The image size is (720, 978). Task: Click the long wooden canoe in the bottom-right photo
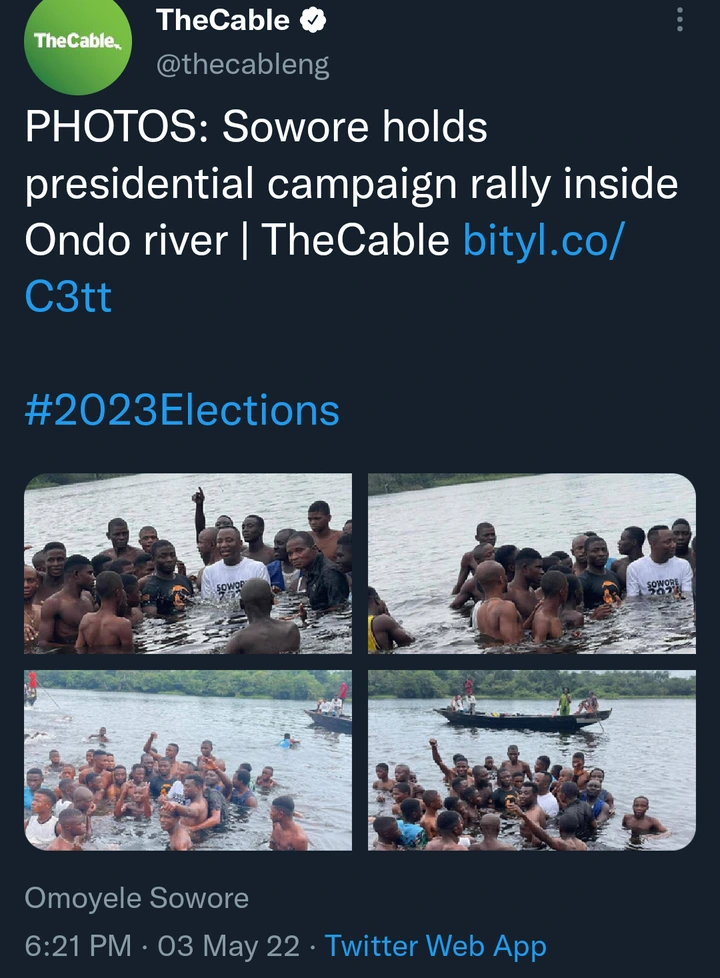pyautogui.click(x=522, y=719)
